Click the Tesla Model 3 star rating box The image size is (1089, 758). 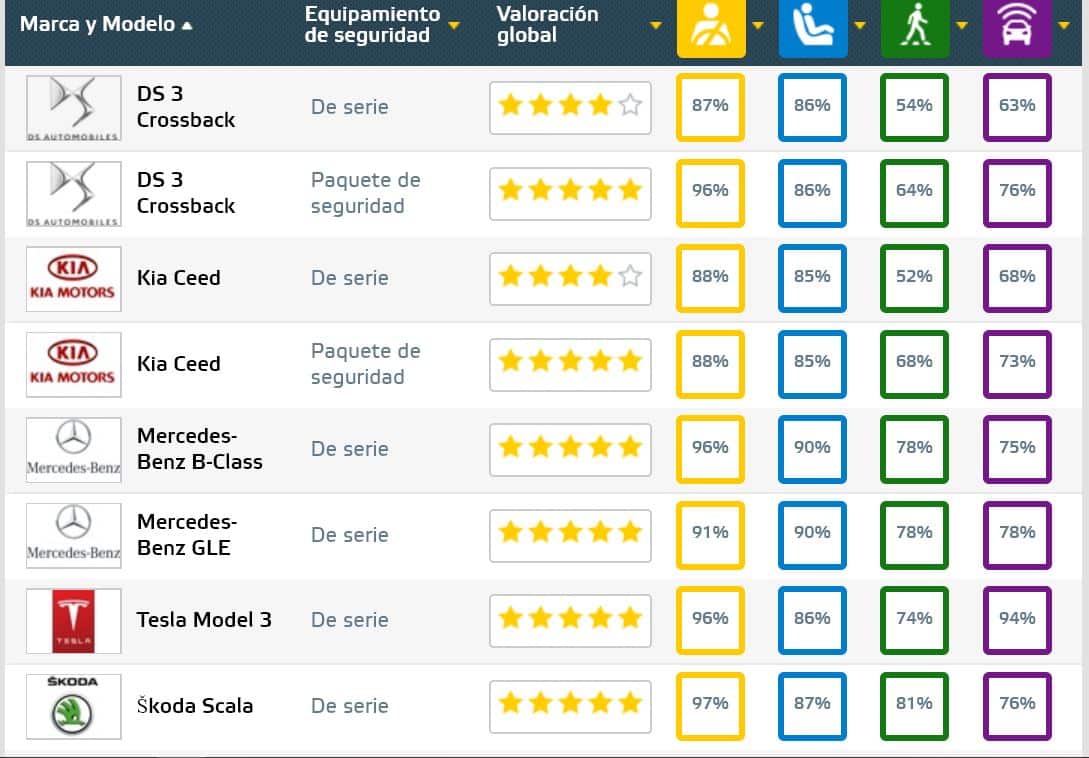click(x=570, y=620)
